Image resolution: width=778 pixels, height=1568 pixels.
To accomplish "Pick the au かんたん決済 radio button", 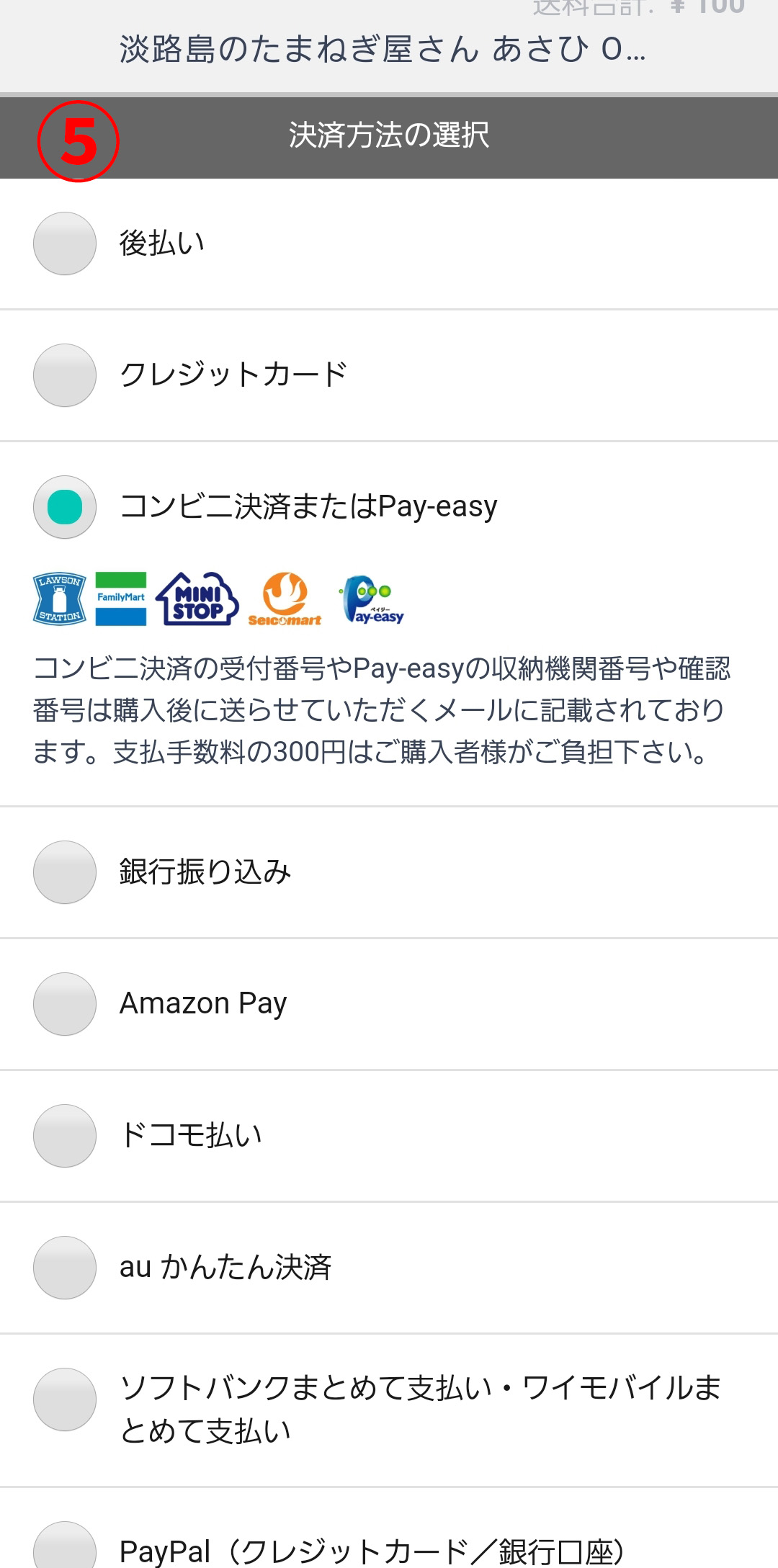I will 65,1268.
